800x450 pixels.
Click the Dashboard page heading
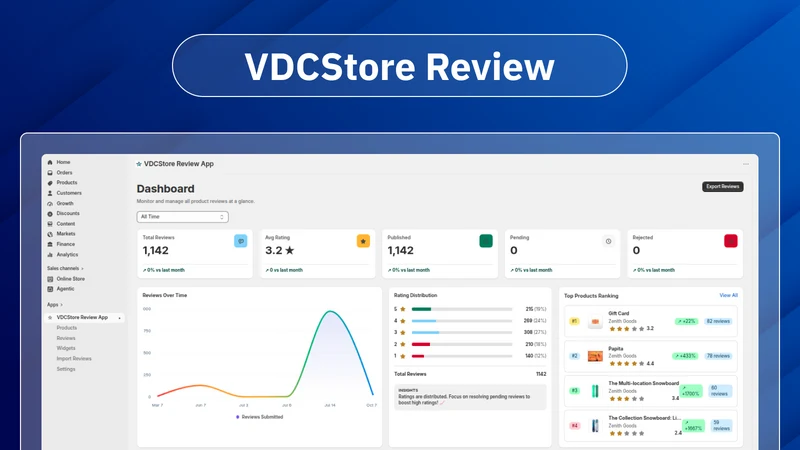point(165,189)
